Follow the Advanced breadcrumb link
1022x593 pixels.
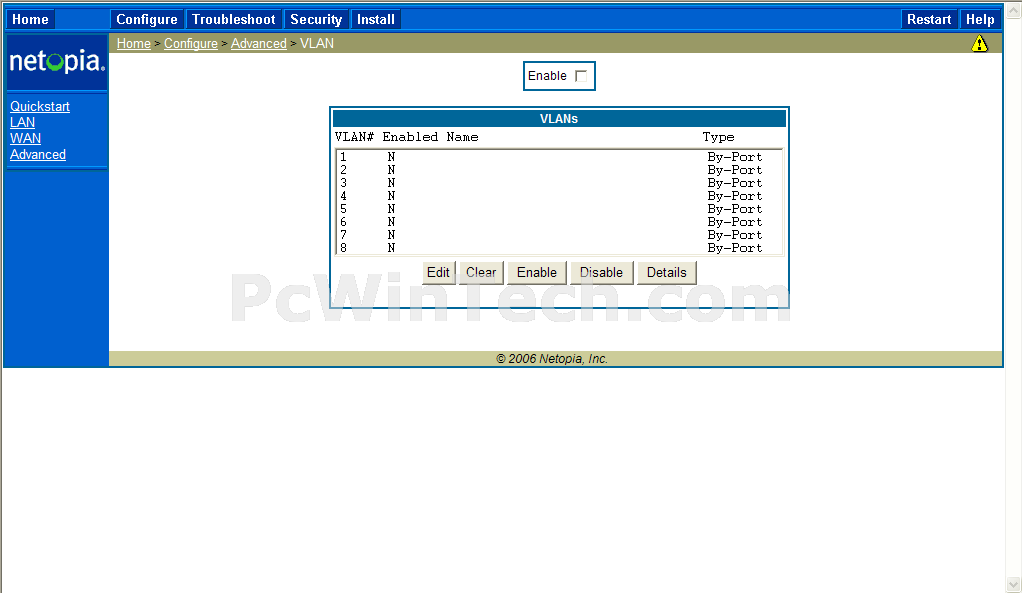pyautogui.click(x=259, y=44)
